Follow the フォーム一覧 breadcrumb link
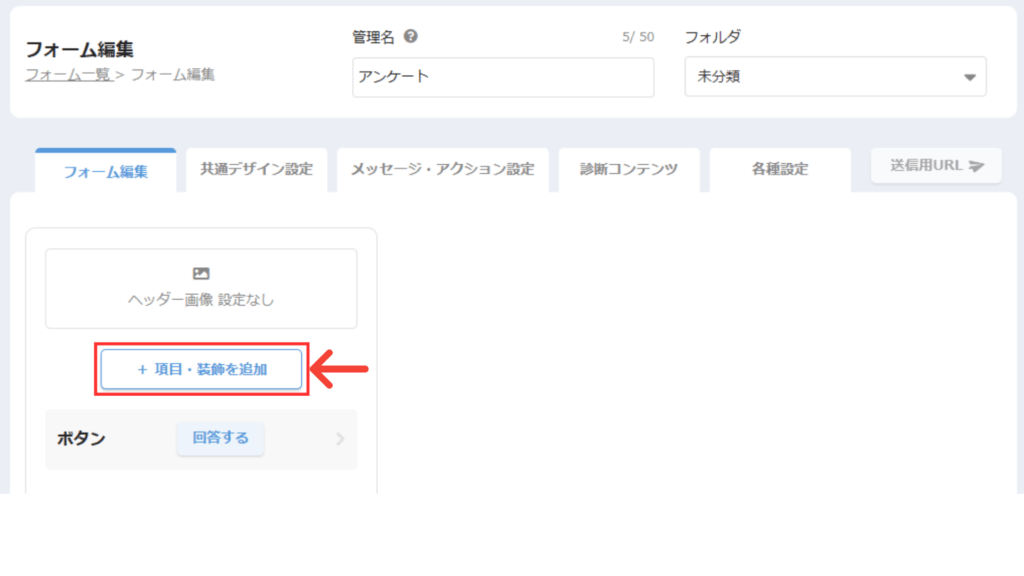 68,74
